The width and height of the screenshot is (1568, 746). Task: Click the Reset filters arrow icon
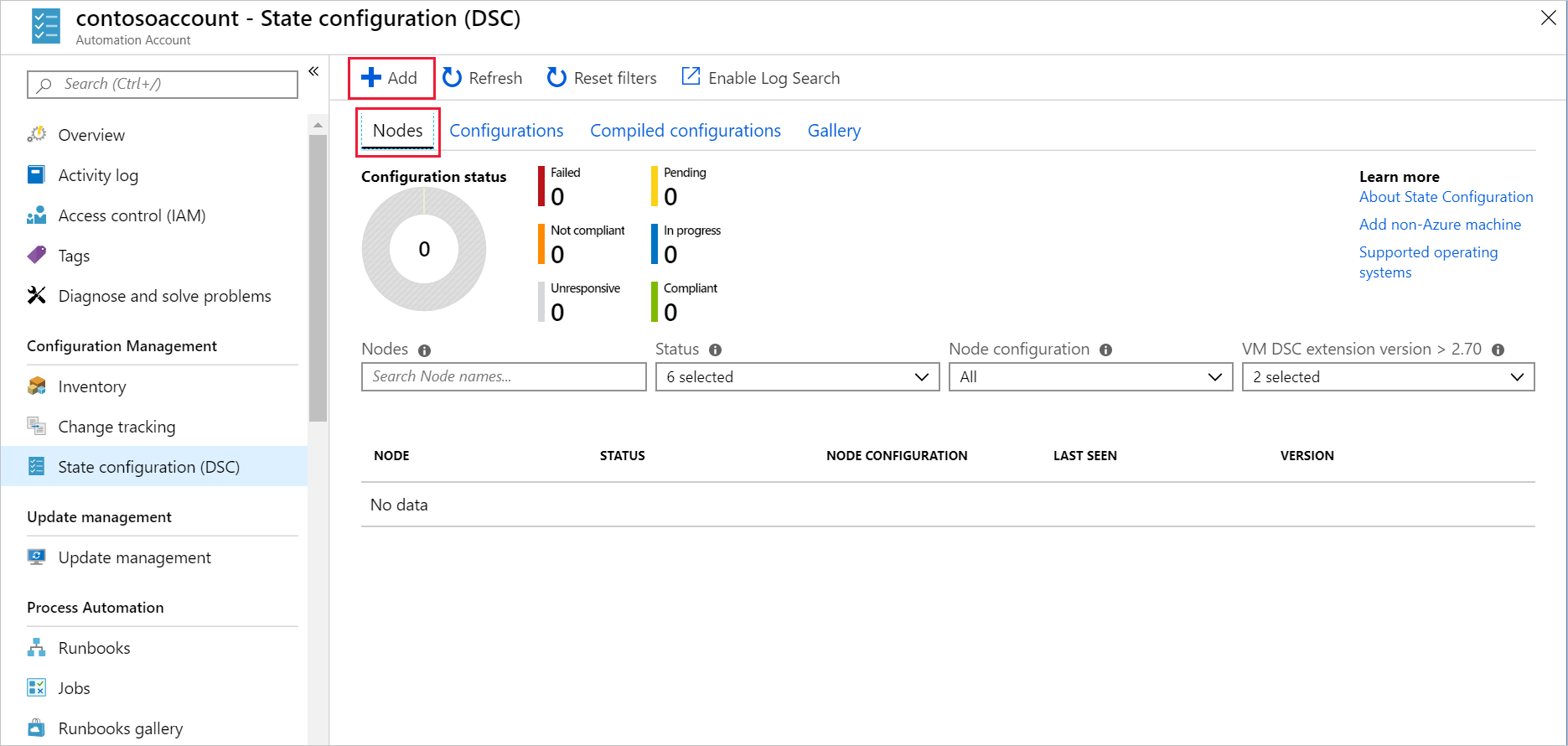point(556,78)
